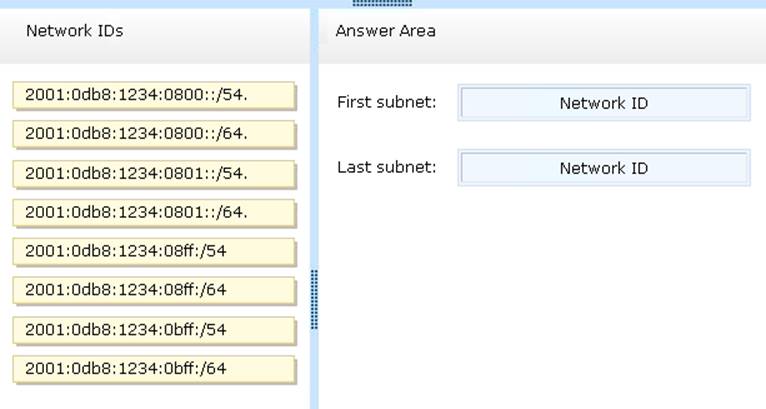Select the 2001:0db8:1234:08ff:/54 network ID tile
766x409 pixels.
154,251
